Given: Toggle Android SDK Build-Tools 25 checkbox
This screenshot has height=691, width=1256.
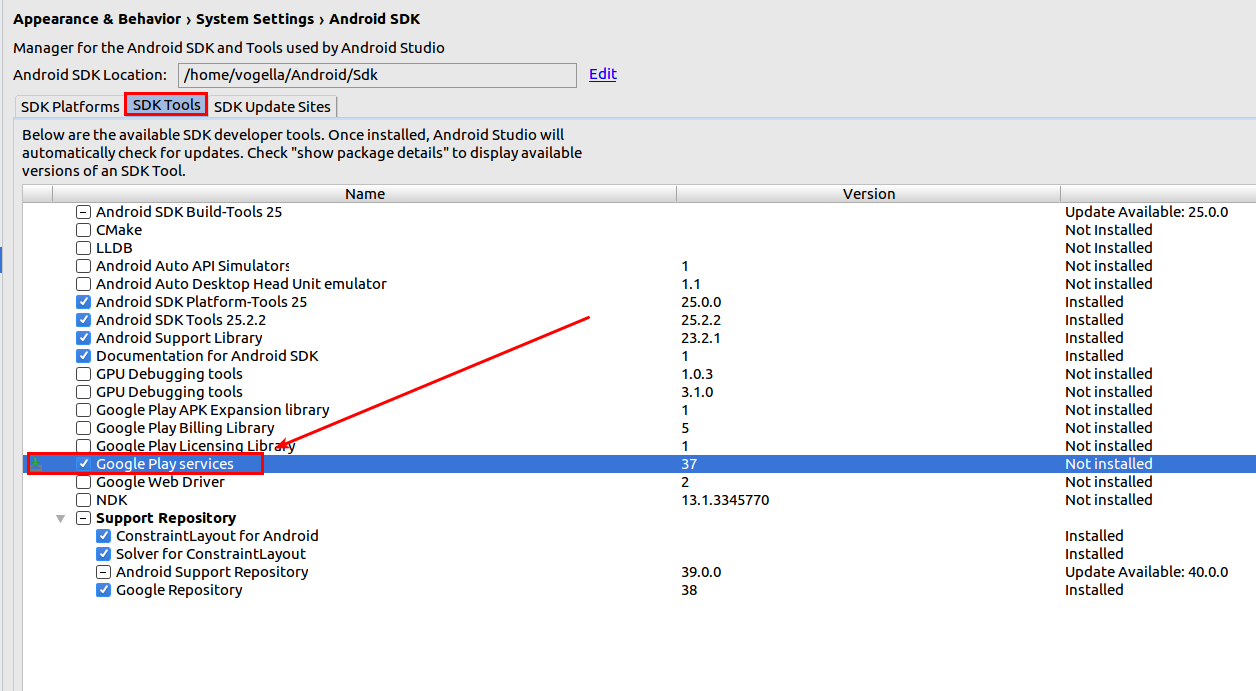Looking at the screenshot, I should point(84,212).
